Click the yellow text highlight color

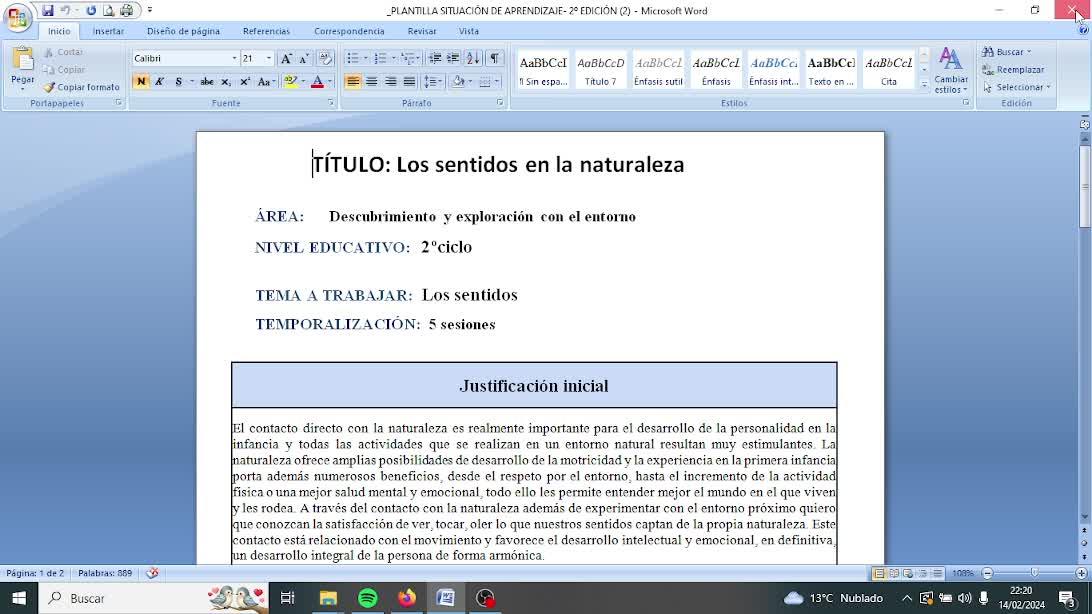289,82
